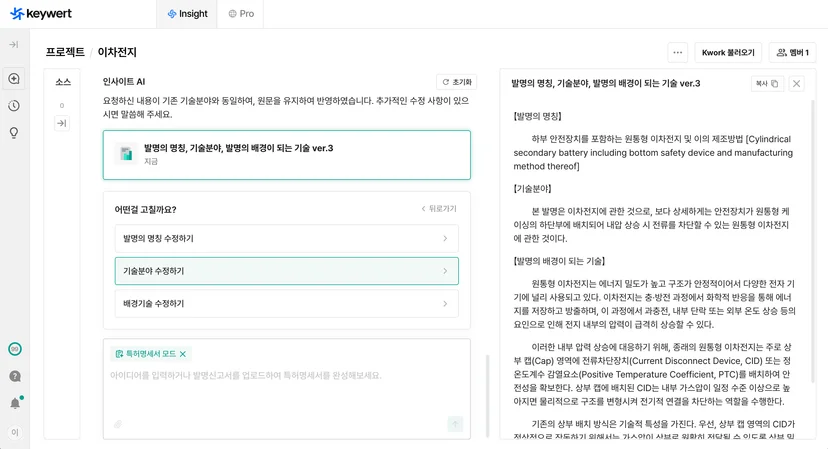
Task: Attach a file with paperclip icon
Action: [x=118, y=424]
